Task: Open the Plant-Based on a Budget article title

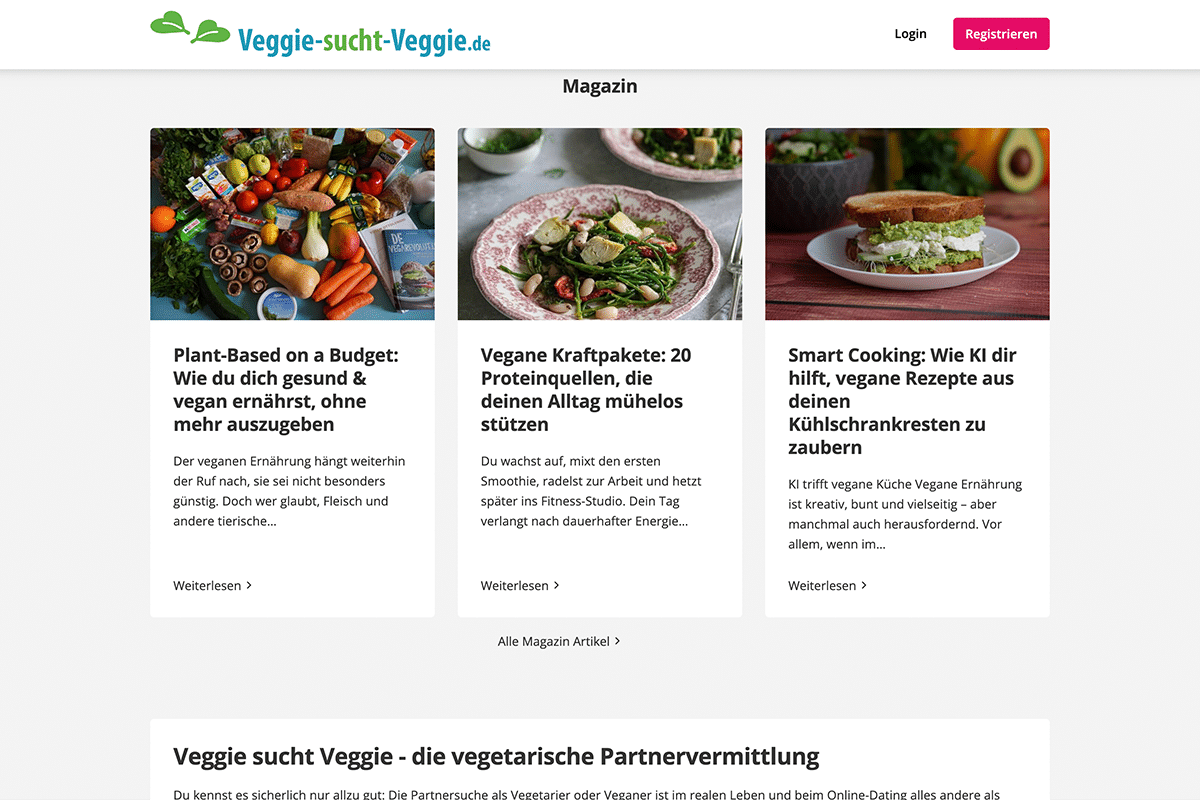Action: click(x=286, y=390)
